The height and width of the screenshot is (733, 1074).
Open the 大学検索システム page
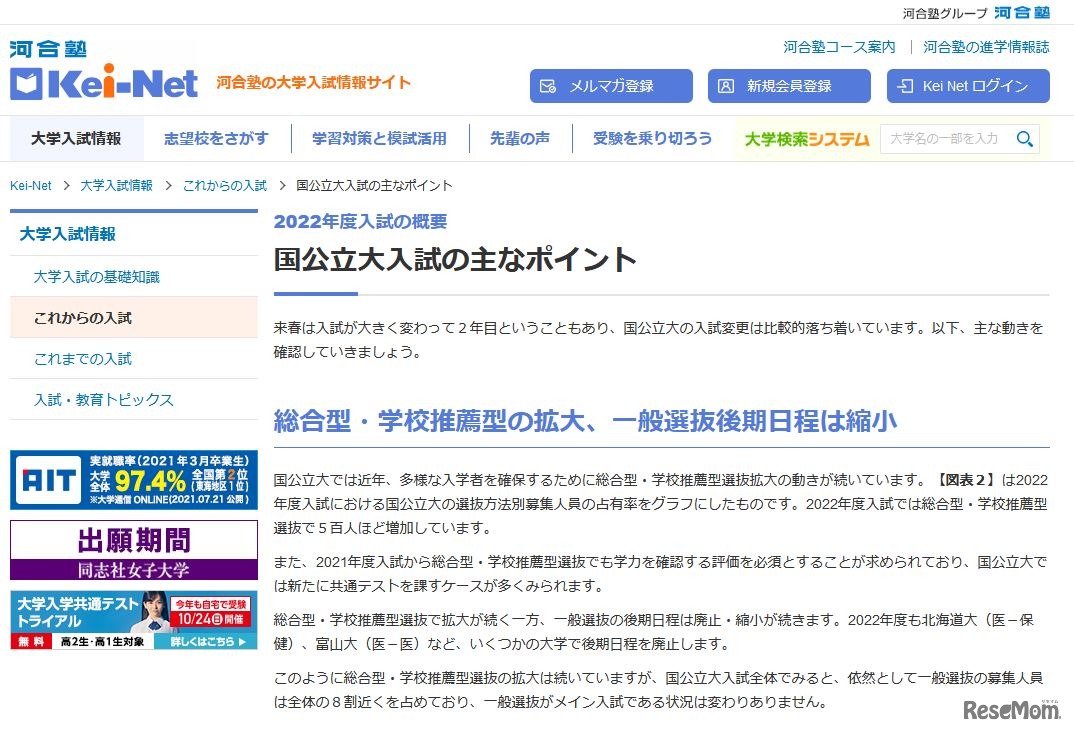tap(806, 139)
